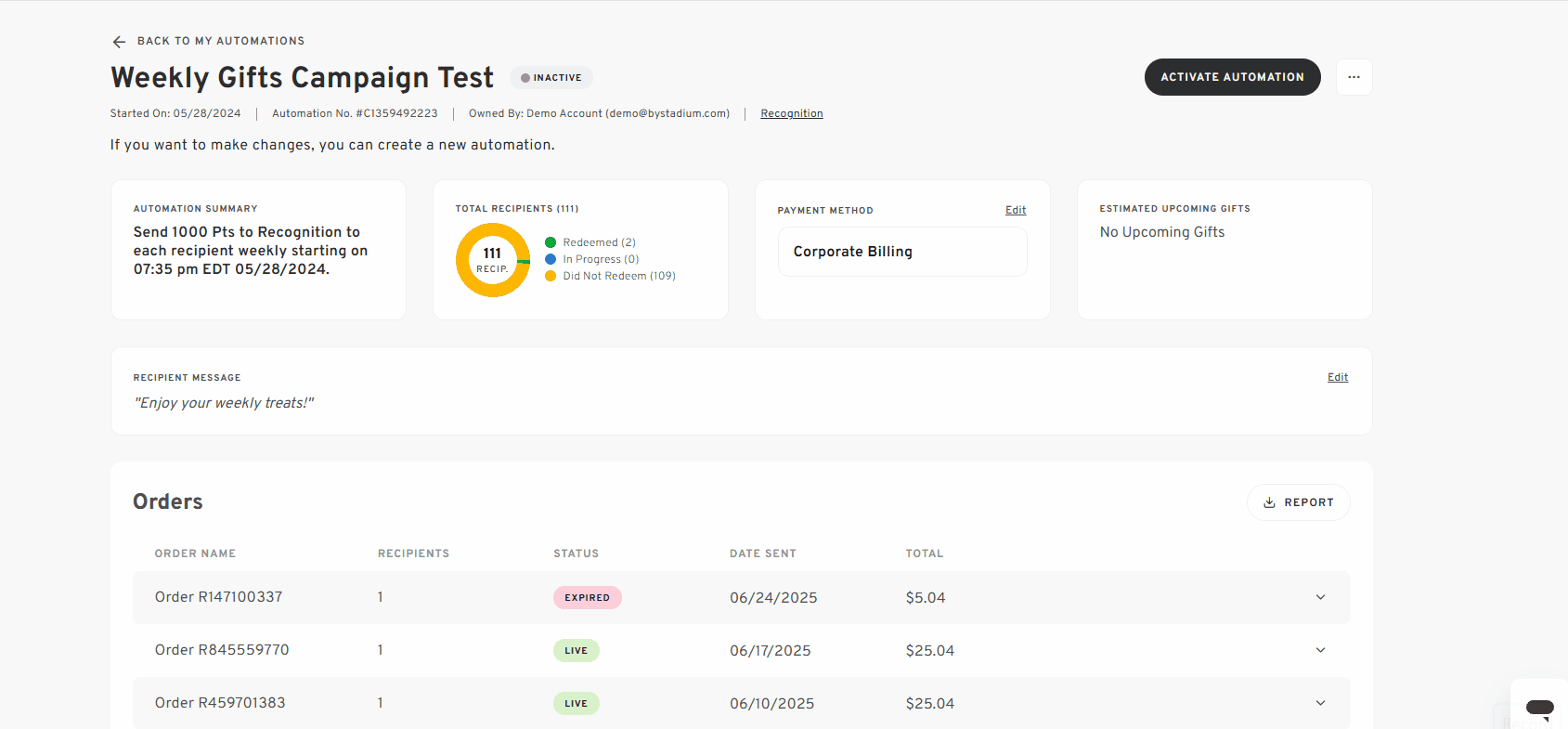This screenshot has width=1568, height=729.
Task: Click the No Upcoming Gifts text
Action: (x=1162, y=232)
